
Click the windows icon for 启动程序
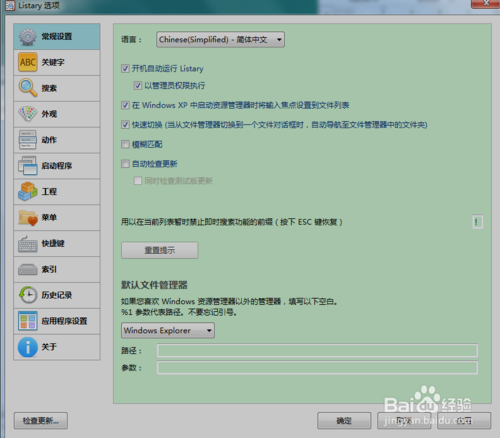[x=28, y=166]
